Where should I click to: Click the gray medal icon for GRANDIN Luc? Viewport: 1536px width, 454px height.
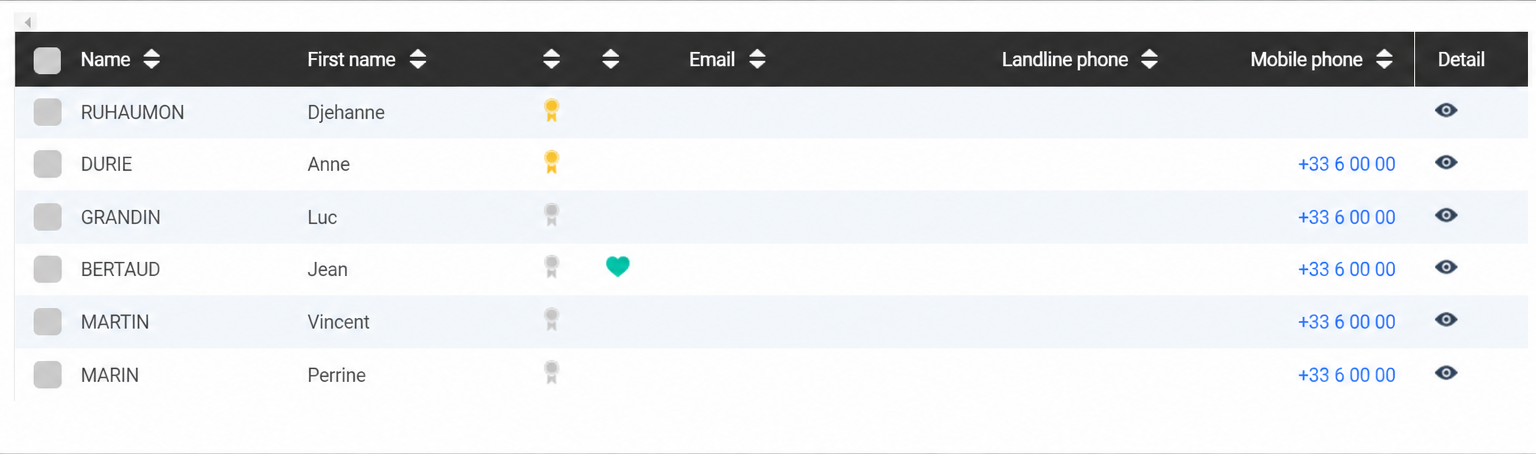550,215
